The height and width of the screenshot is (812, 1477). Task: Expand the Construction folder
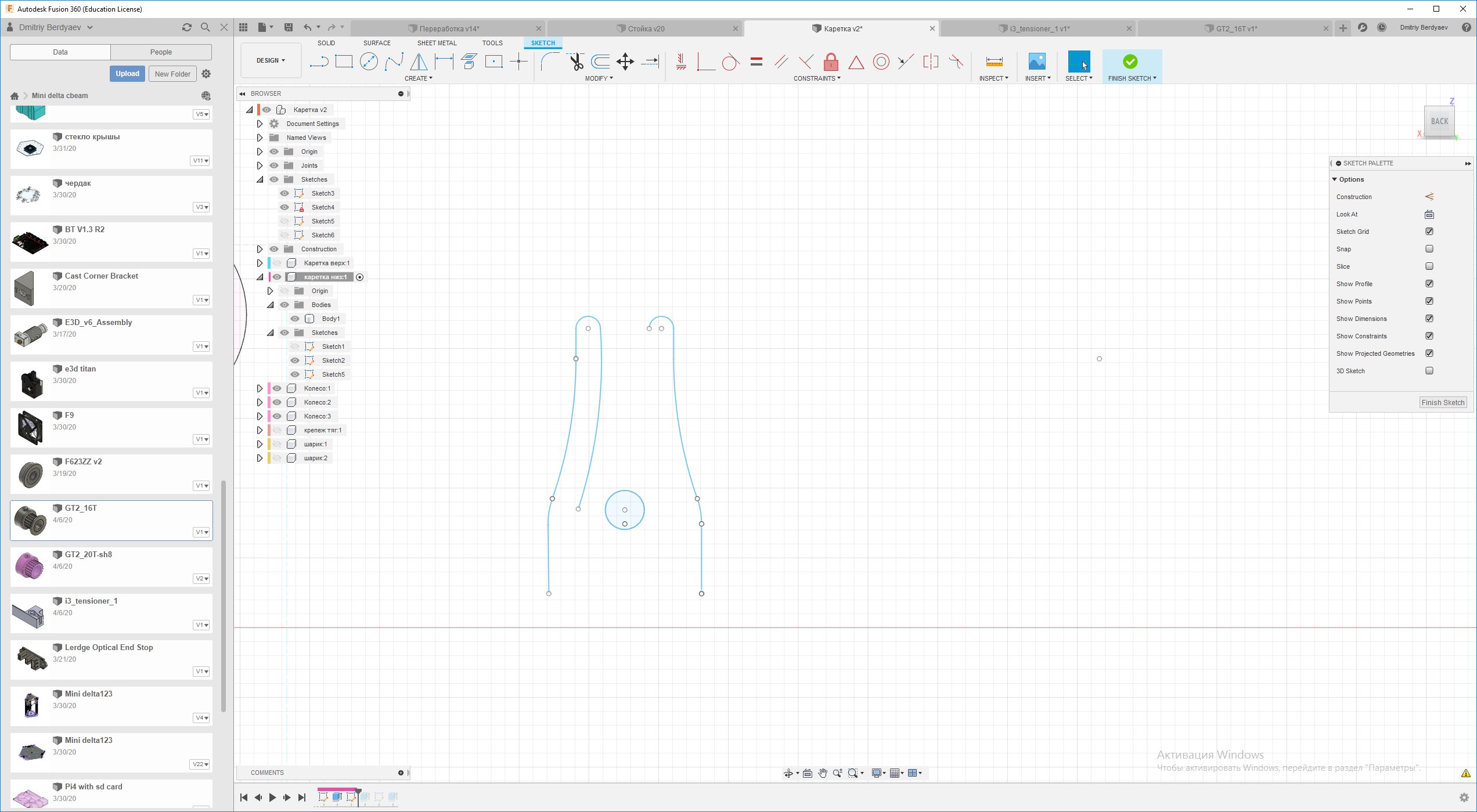[x=260, y=249]
